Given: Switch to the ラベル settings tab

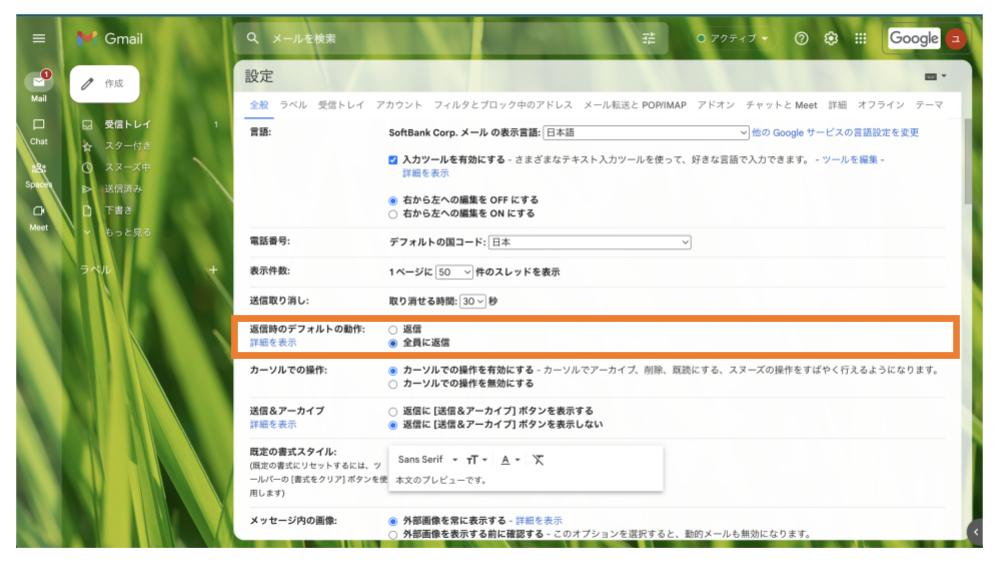Looking at the screenshot, I should [x=294, y=105].
